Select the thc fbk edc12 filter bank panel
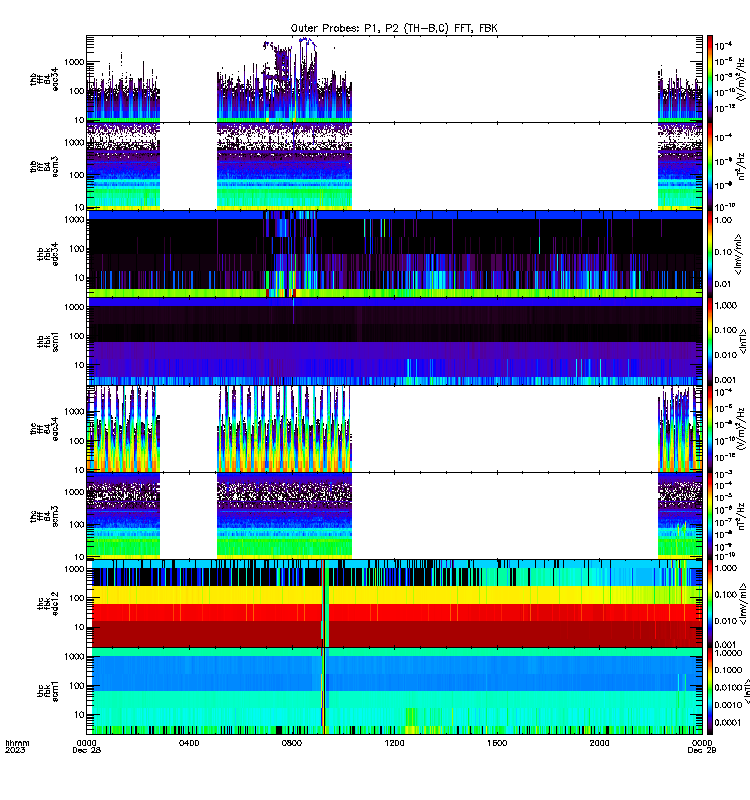750x800 pixels. coord(394,603)
